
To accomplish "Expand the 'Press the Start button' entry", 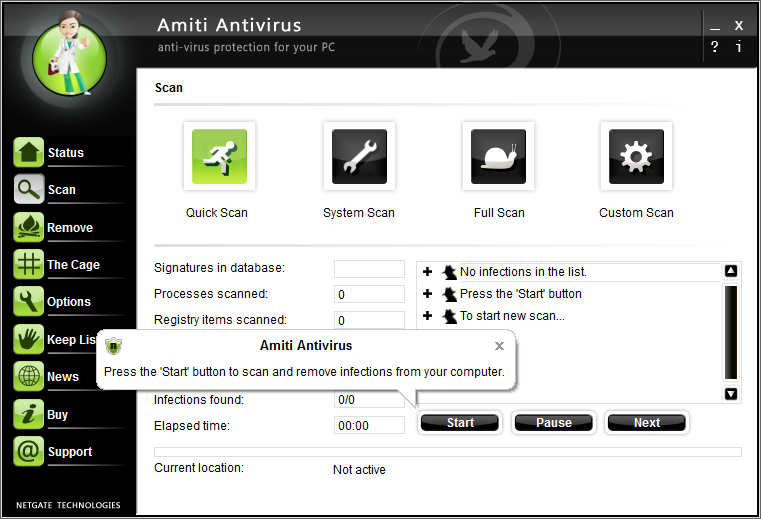I will [428, 294].
